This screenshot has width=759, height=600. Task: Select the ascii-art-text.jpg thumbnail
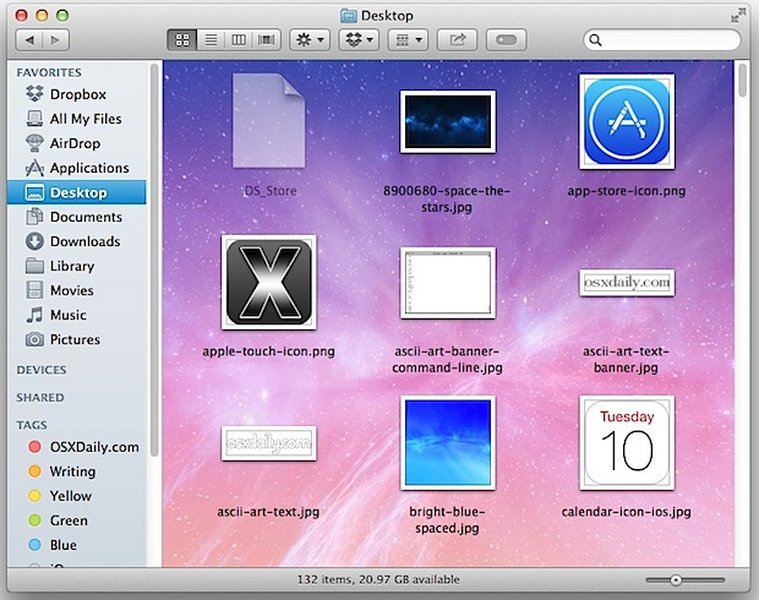(x=269, y=443)
